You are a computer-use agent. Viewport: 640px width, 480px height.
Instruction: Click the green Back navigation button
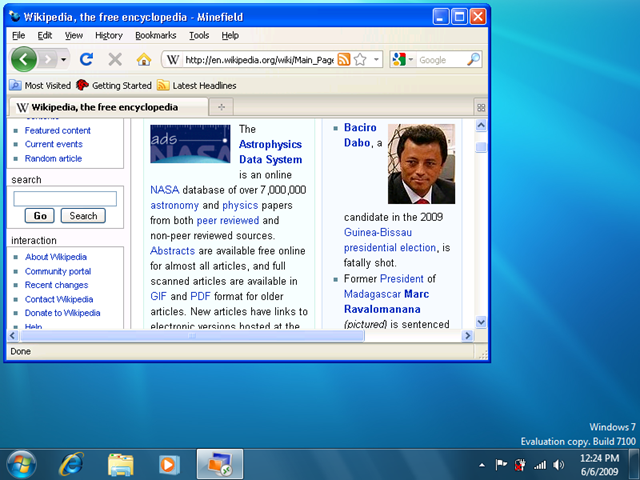(24, 59)
